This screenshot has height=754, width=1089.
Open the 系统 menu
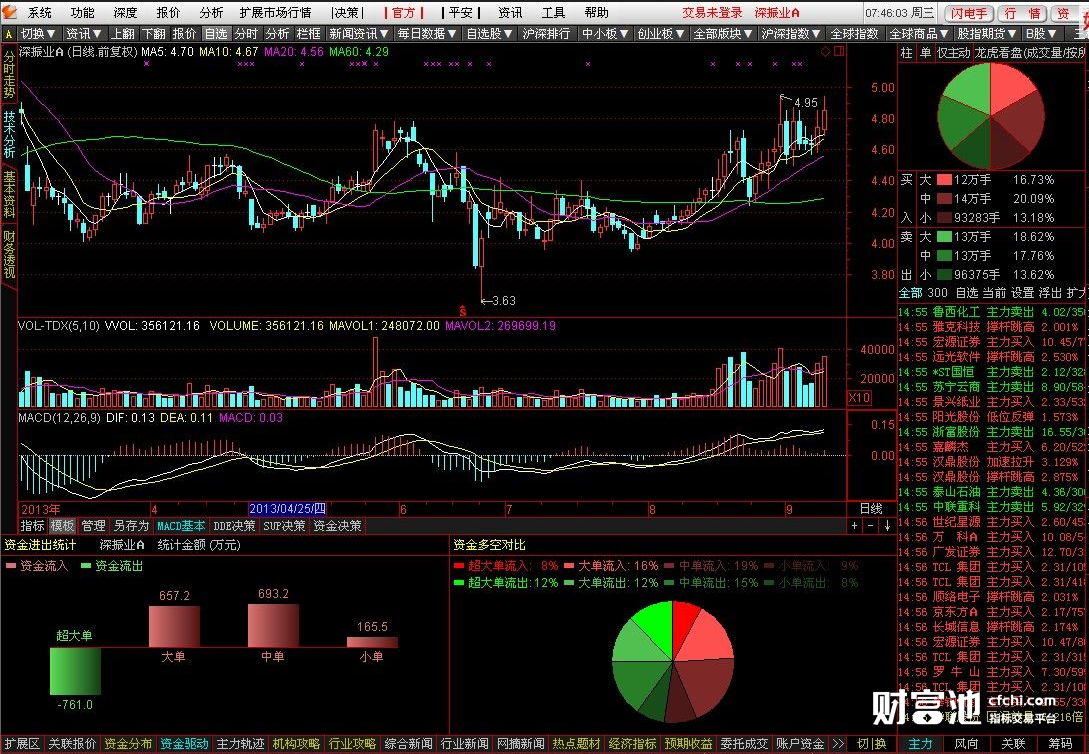[x=40, y=12]
